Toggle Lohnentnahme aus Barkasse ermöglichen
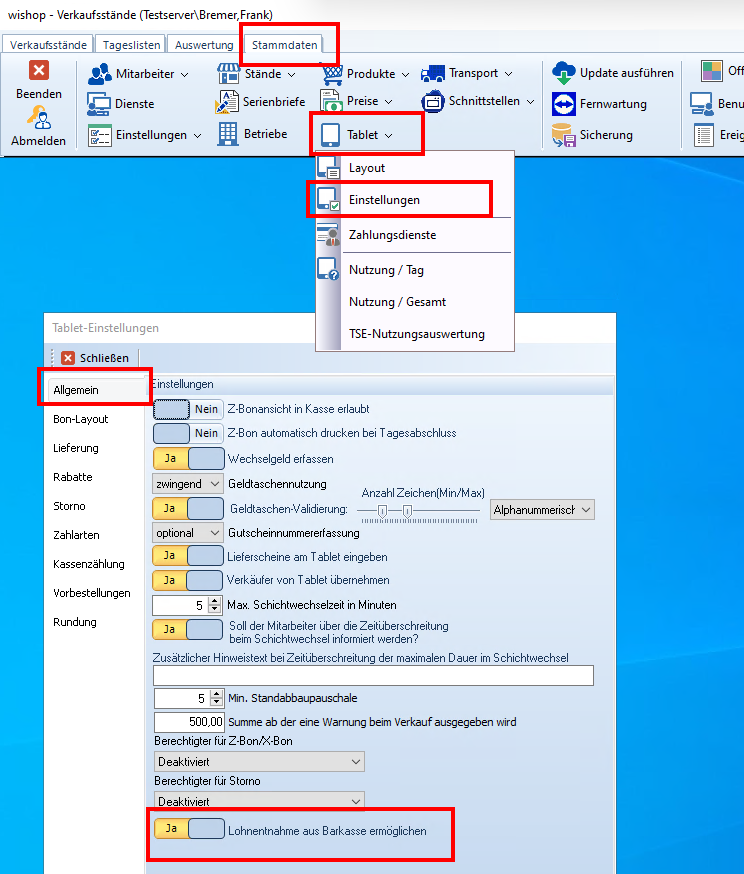The width and height of the screenshot is (744, 874). tap(188, 829)
